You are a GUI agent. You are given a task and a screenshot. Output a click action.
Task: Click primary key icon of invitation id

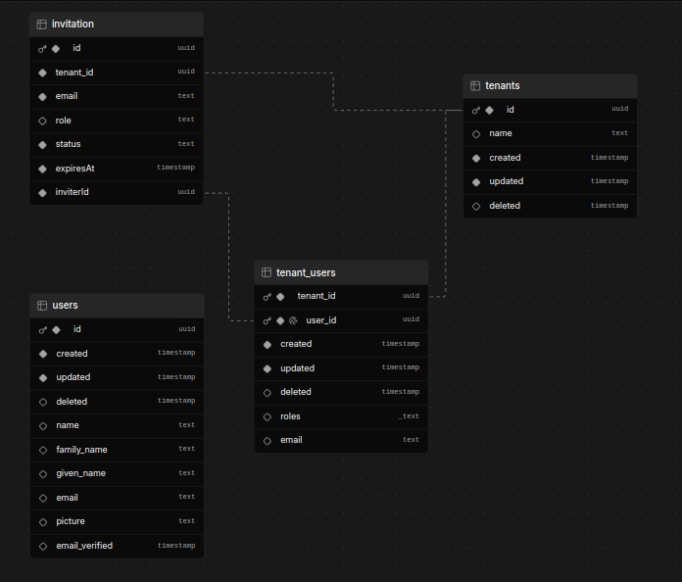tap(42, 49)
